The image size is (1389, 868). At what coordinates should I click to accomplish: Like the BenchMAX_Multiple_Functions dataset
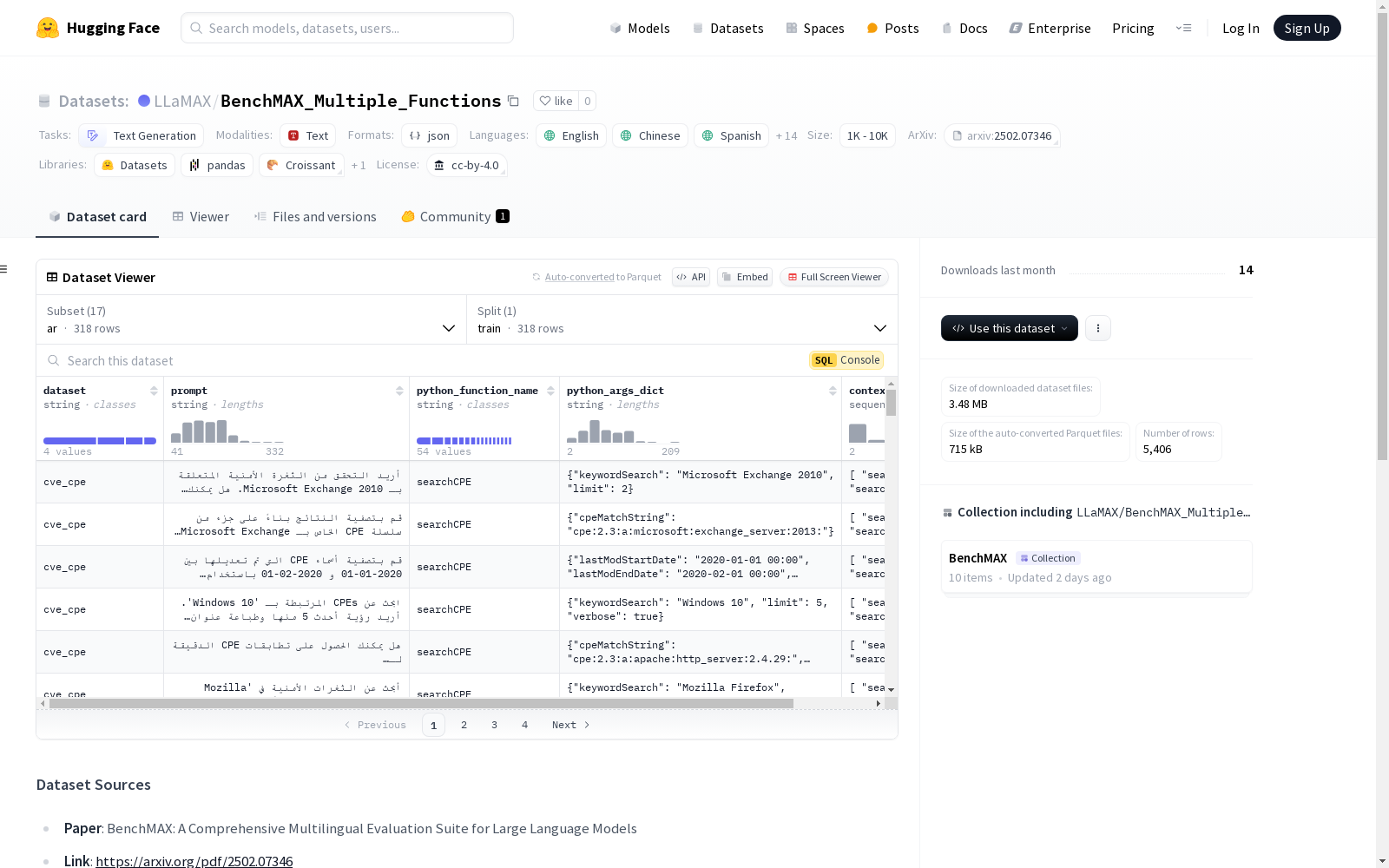(556, 101)
